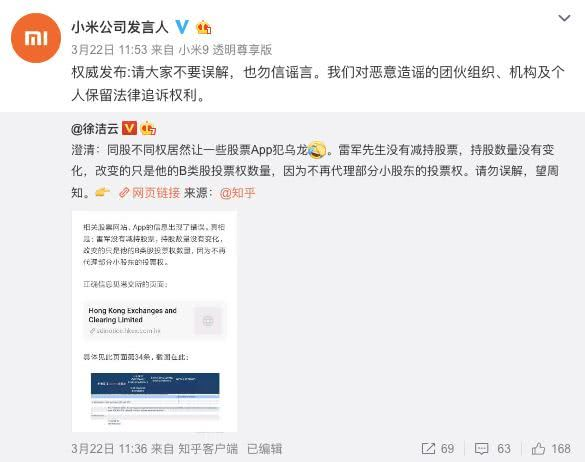Click the 3月22日 11:36 timestamp

click(x=109, y=449)
